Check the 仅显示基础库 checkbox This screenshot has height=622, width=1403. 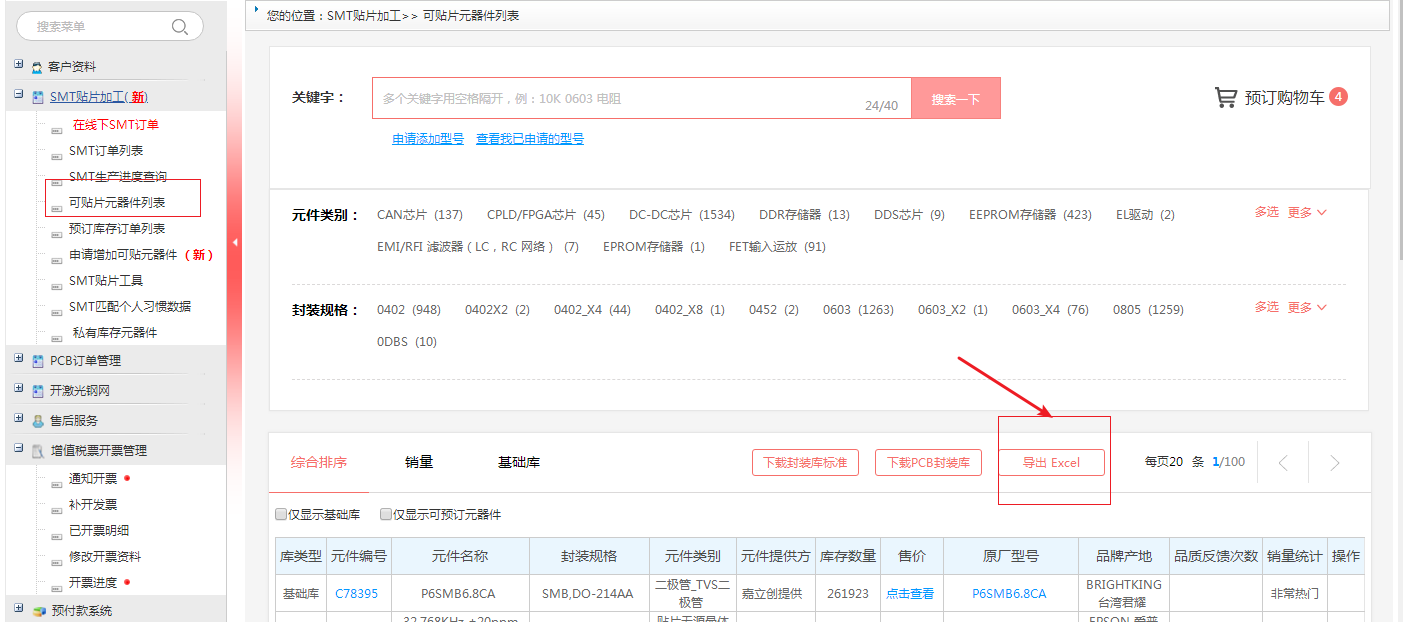[x=281, y=515]
